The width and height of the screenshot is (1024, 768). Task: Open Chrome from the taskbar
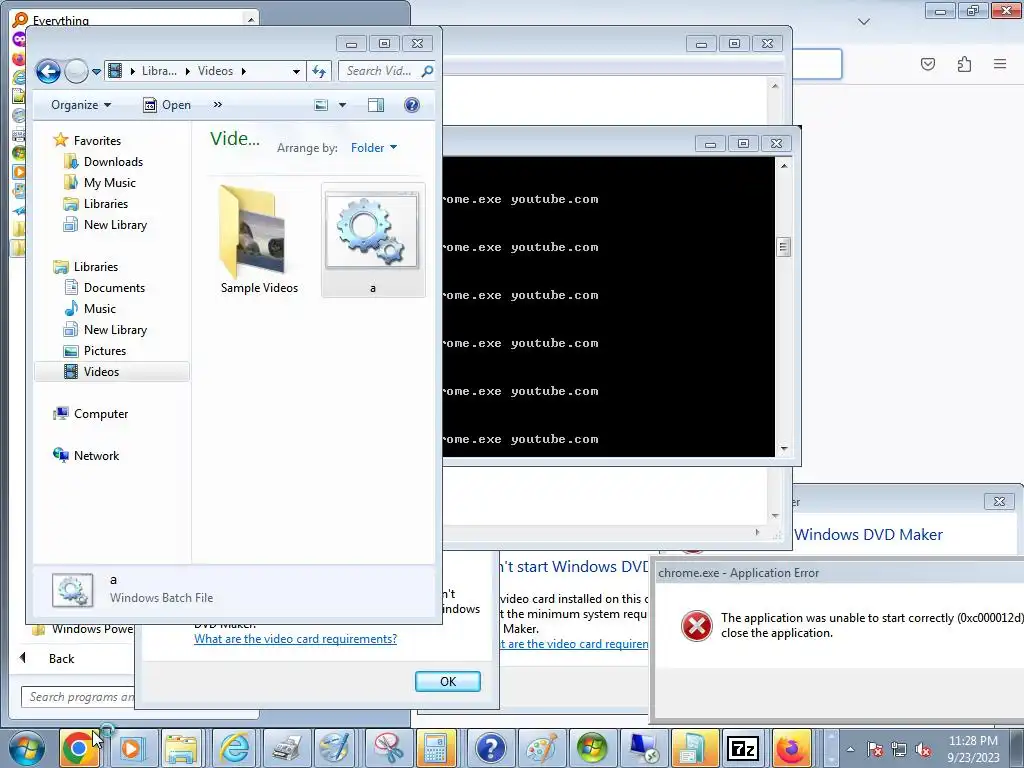(78, 748)
